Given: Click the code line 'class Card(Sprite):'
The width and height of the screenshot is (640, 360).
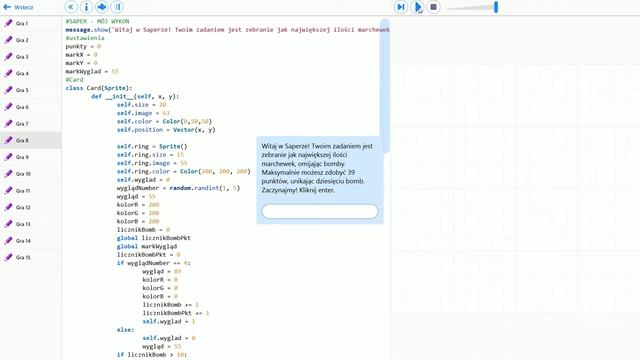Looking at the screenshot, I should (x=99, y=88).
